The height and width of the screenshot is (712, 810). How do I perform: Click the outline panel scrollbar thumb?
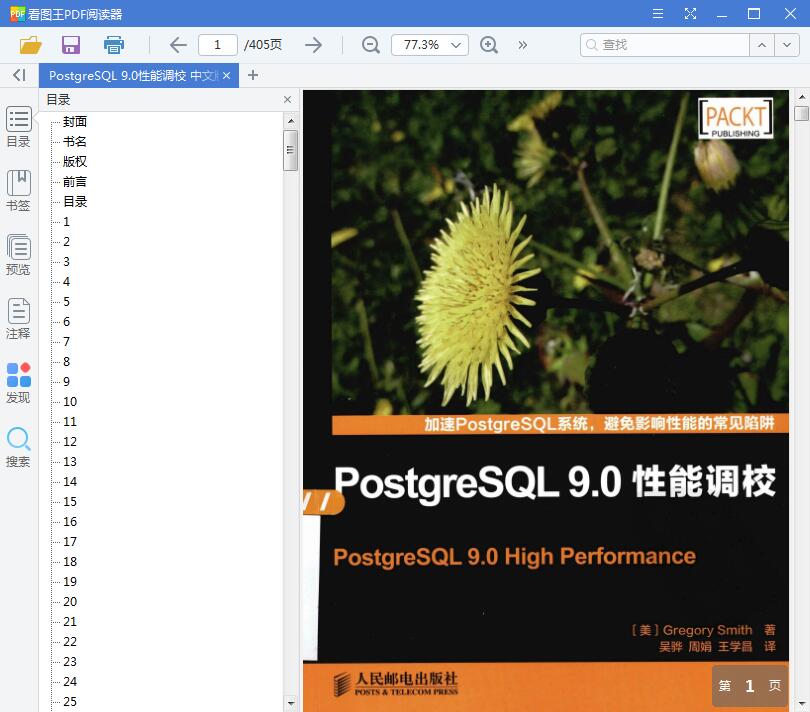(290, 150)
